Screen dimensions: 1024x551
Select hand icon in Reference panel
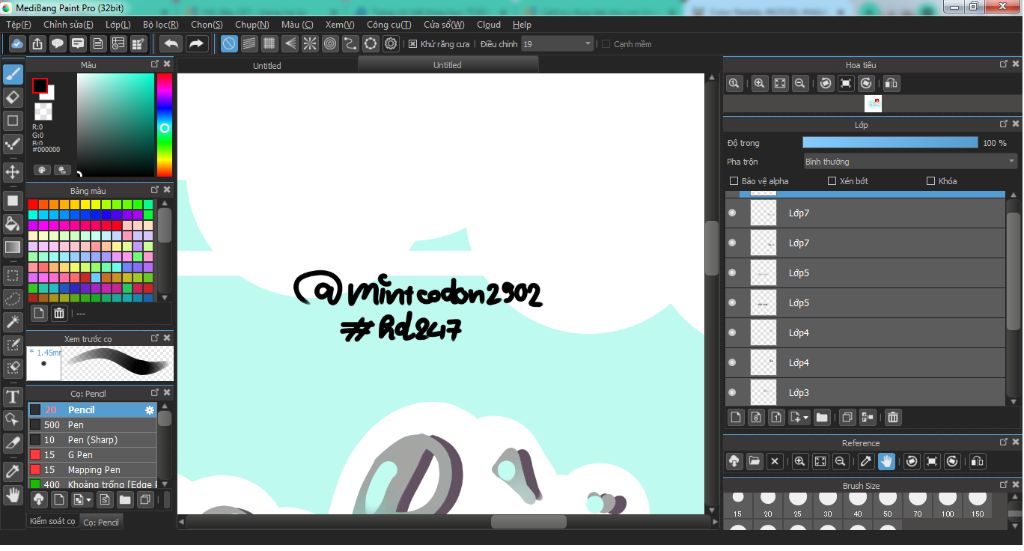click(x=886, y=462)
